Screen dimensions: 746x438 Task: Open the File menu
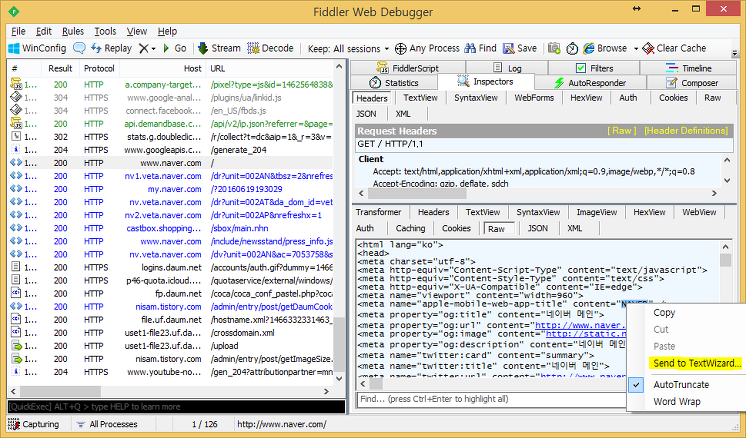pos(18,31)
